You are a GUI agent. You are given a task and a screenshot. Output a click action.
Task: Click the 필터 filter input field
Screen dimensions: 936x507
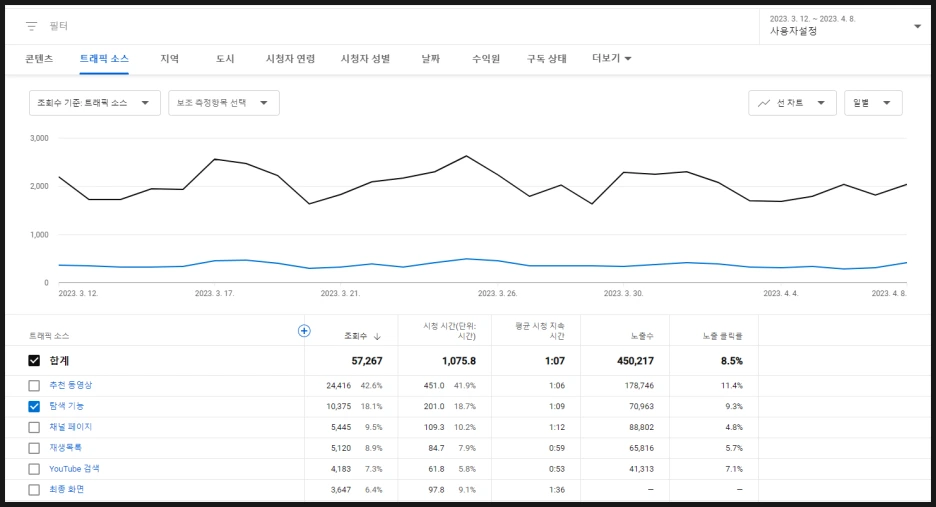58,26
